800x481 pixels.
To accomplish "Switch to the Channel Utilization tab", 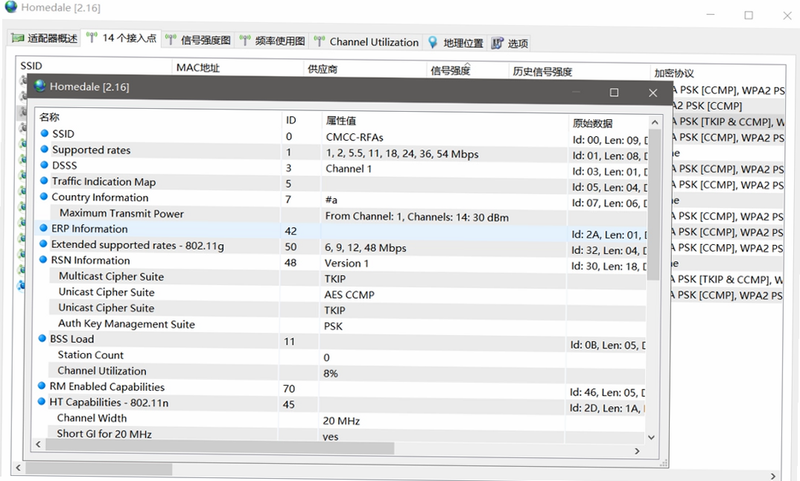I will pos(366,42).
